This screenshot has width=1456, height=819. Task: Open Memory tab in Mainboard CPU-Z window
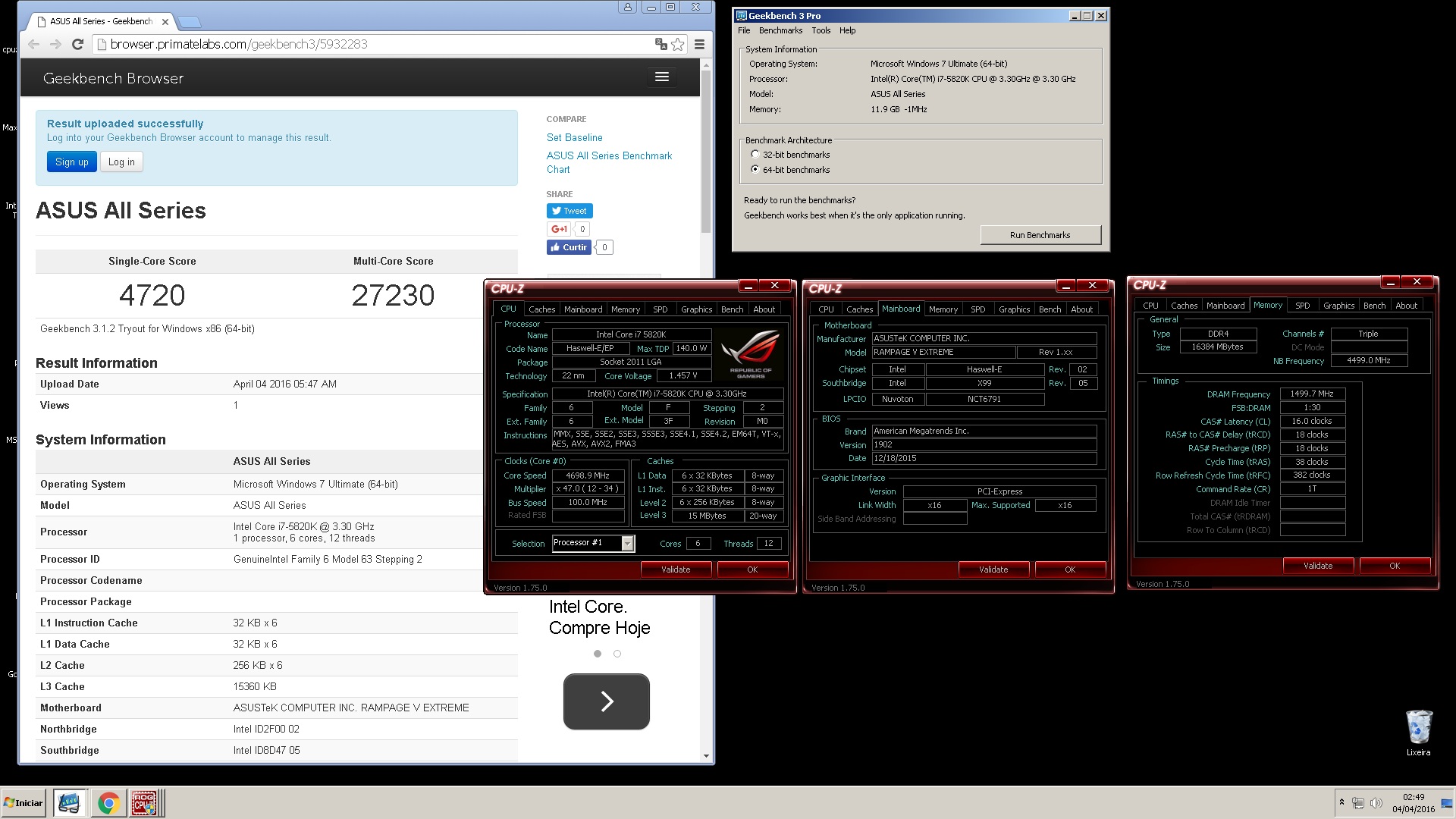point(943,309)
